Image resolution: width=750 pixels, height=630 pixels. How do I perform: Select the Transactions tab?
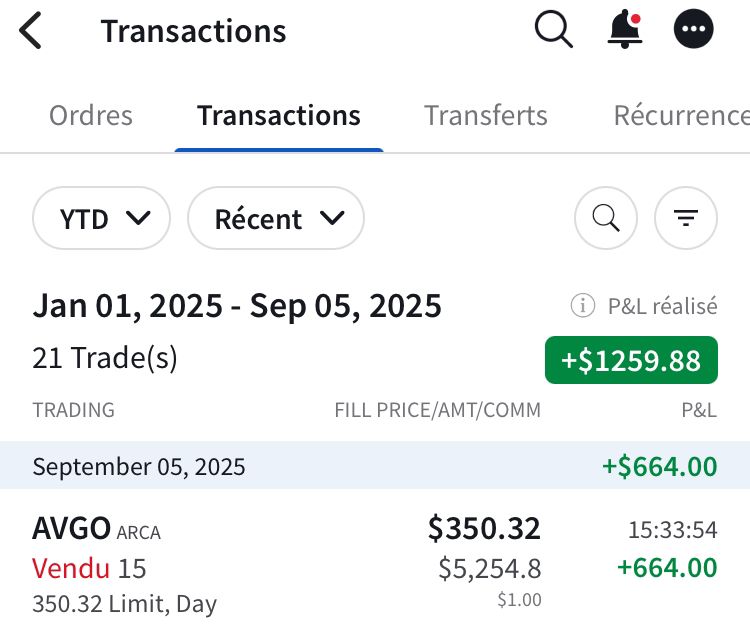(278, 115)
